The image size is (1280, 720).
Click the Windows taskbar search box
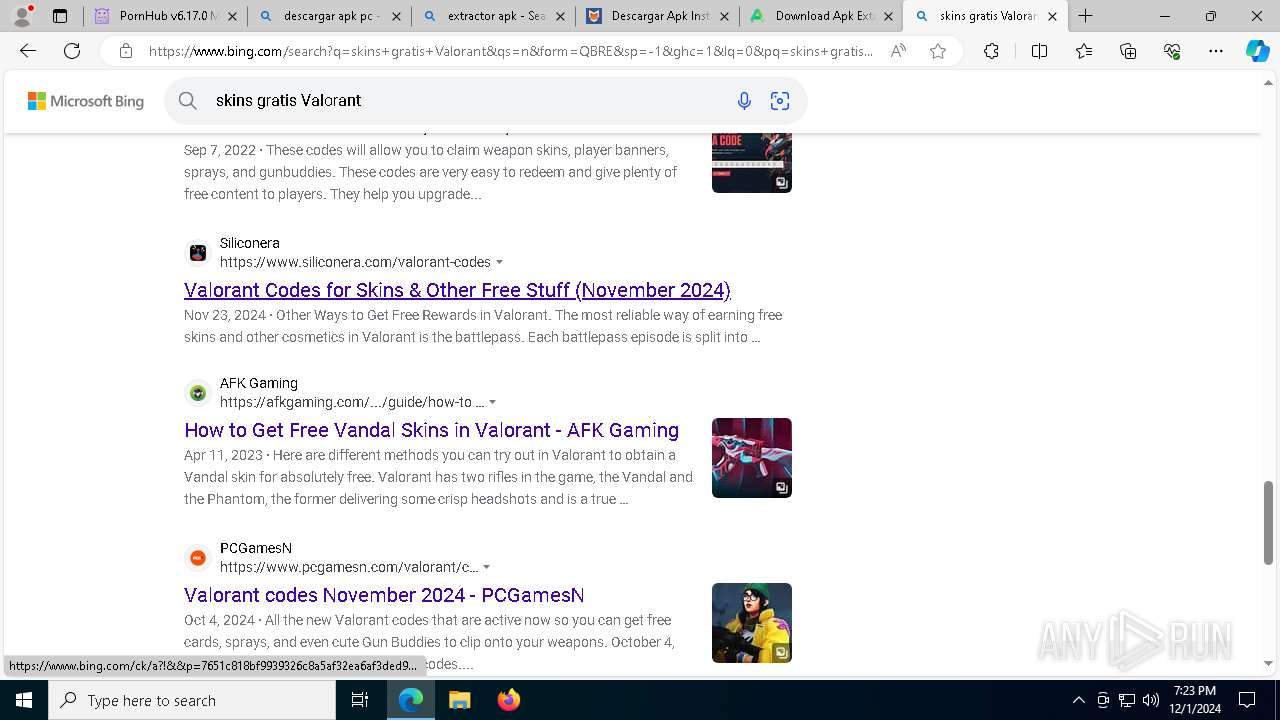click(192, 700)
